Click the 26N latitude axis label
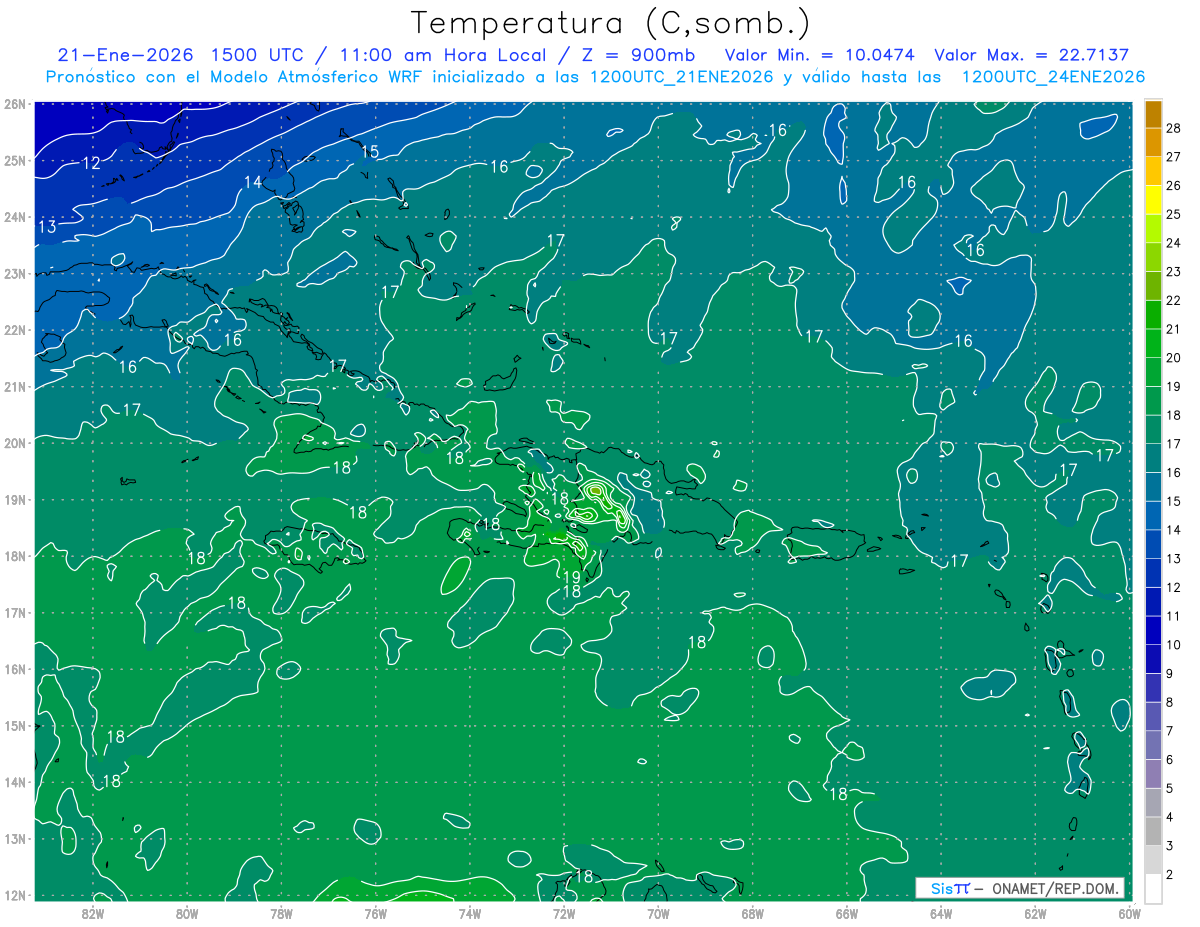 click(x=15, y=104)
